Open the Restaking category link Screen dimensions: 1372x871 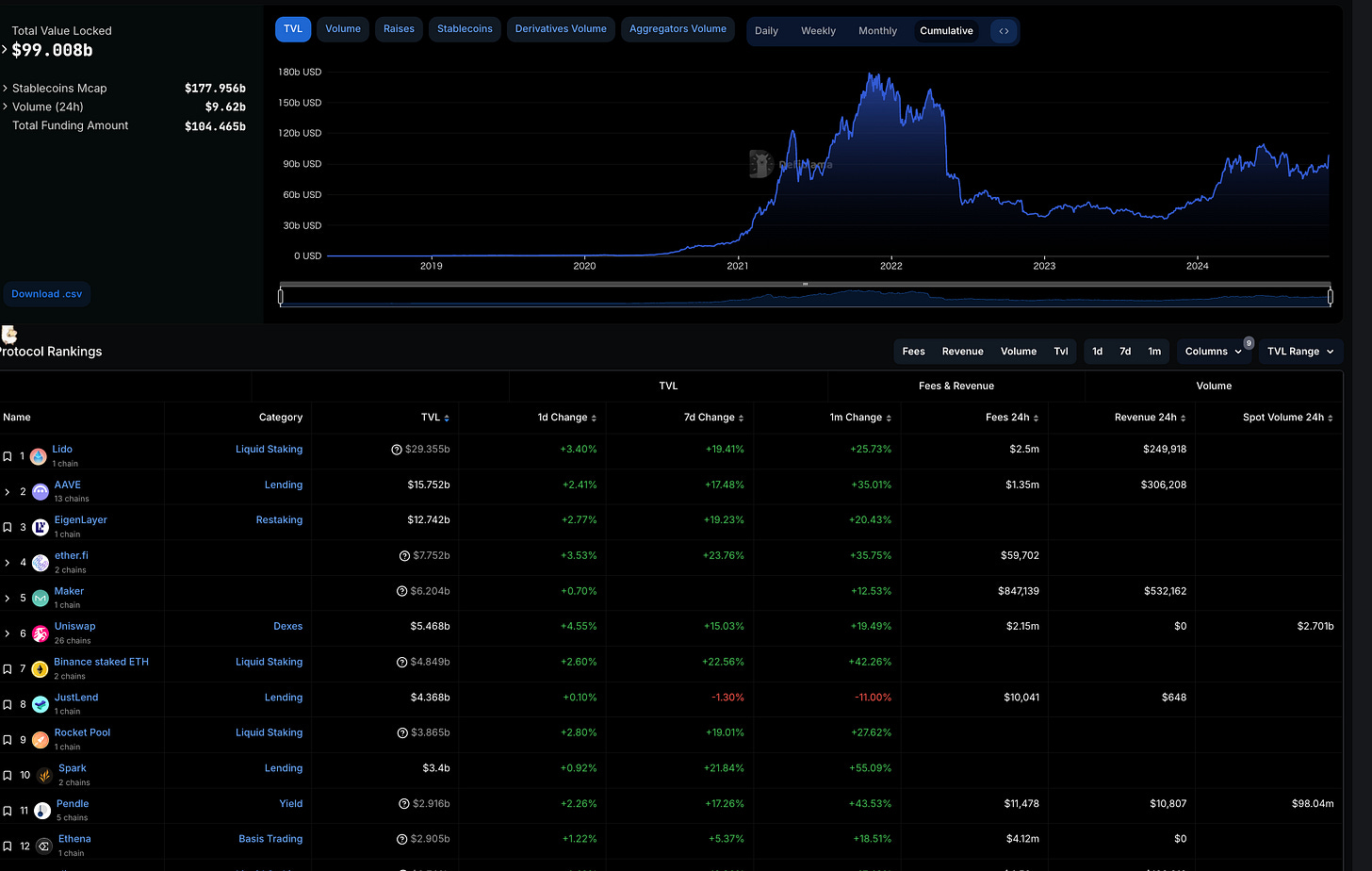279,520
